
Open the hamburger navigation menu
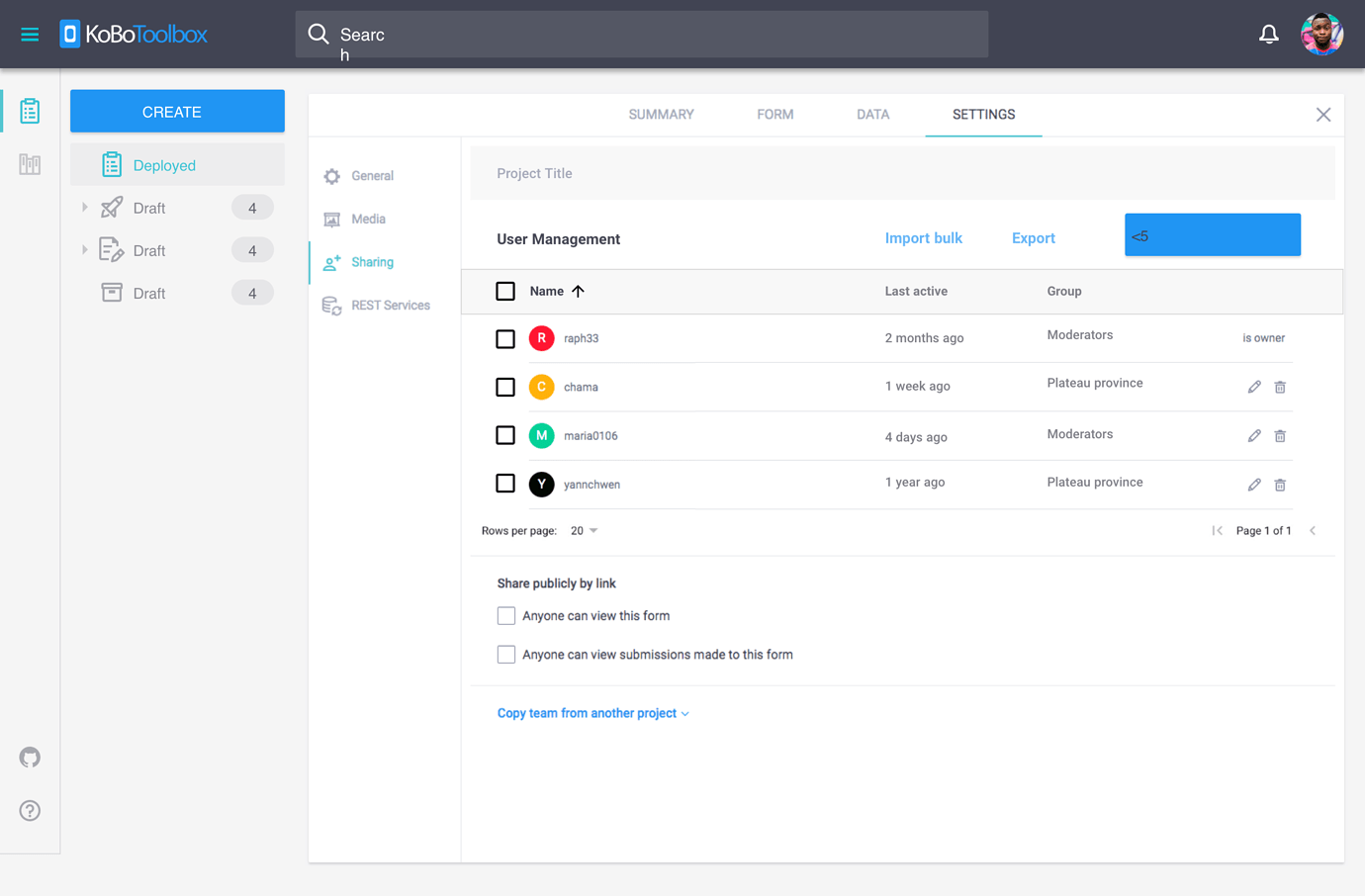30,34
